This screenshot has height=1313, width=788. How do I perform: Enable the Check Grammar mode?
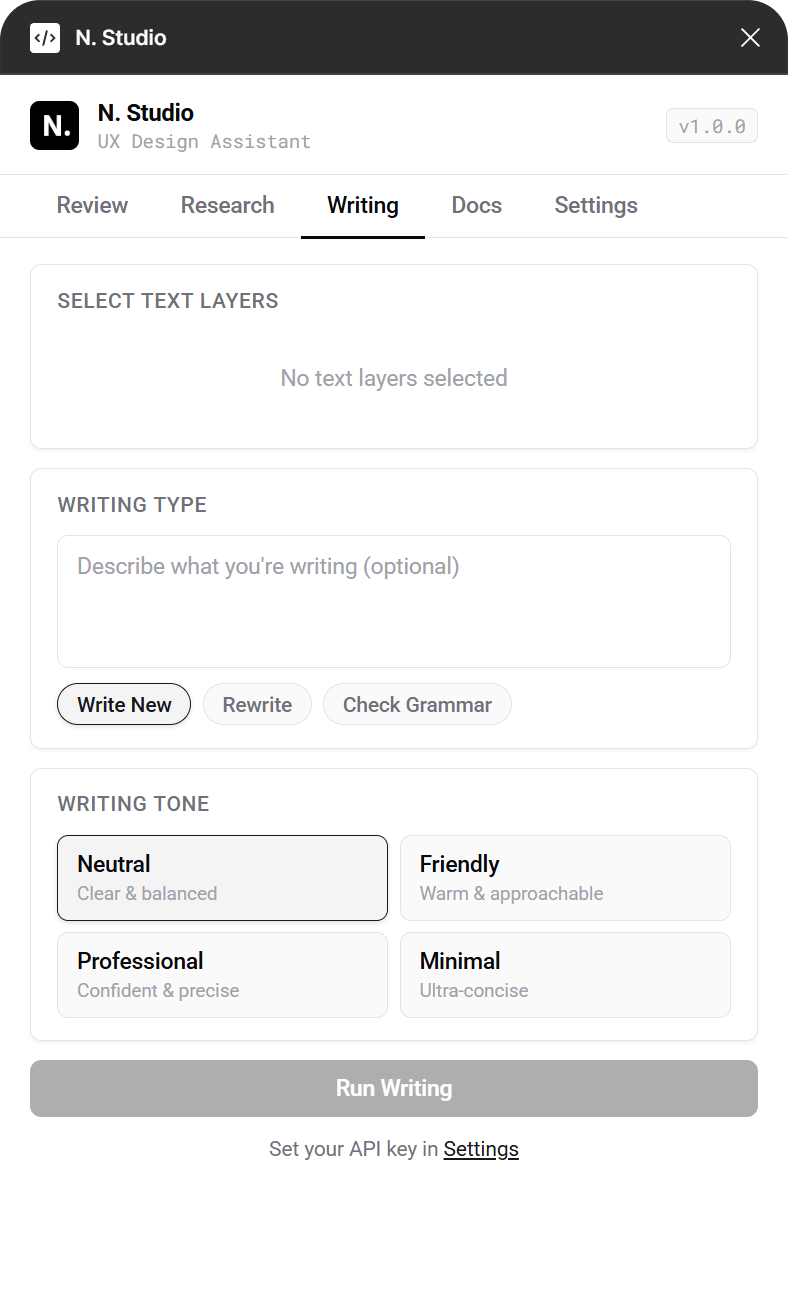(x=417, y=704)
